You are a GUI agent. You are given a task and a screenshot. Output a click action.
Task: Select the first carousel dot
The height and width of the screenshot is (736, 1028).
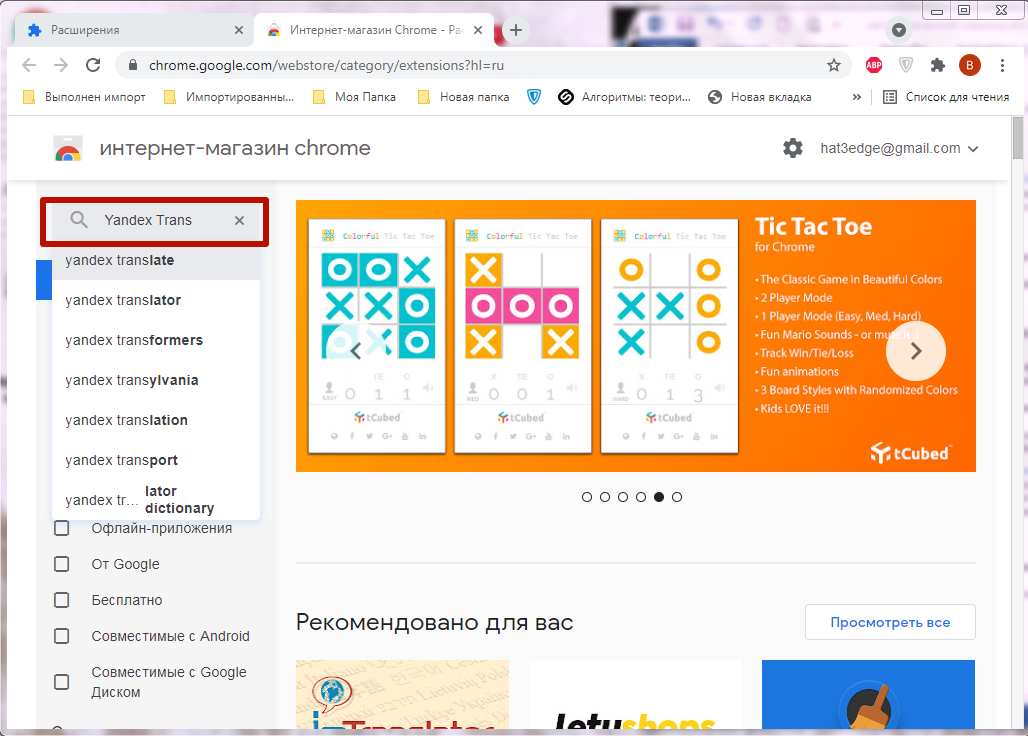(x=587, y=497)
